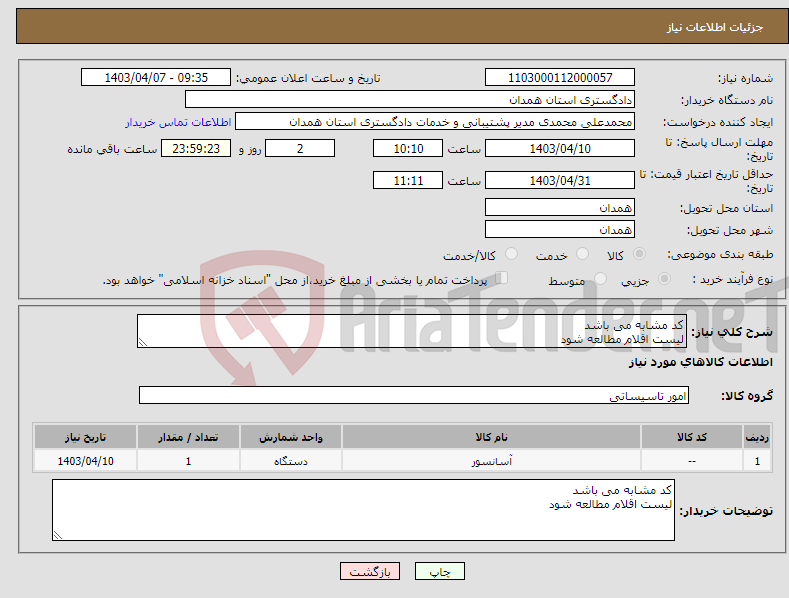Toggle the اسناد خزانه اسلامی payment checkbox
Viewport: 789px width, 598px height.
(x=501, y=277)
